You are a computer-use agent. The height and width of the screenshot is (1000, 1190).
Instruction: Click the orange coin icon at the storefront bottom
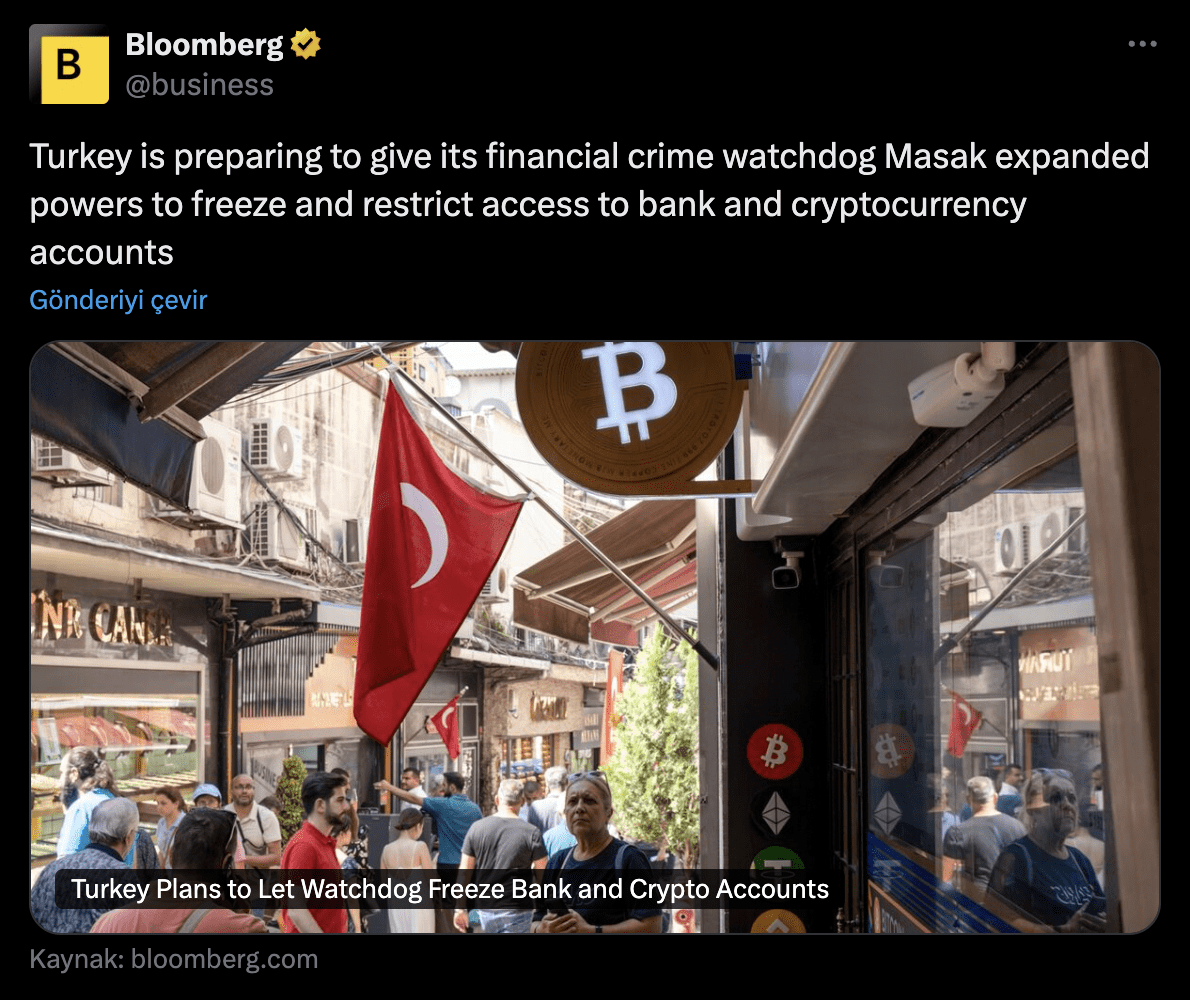778,921
